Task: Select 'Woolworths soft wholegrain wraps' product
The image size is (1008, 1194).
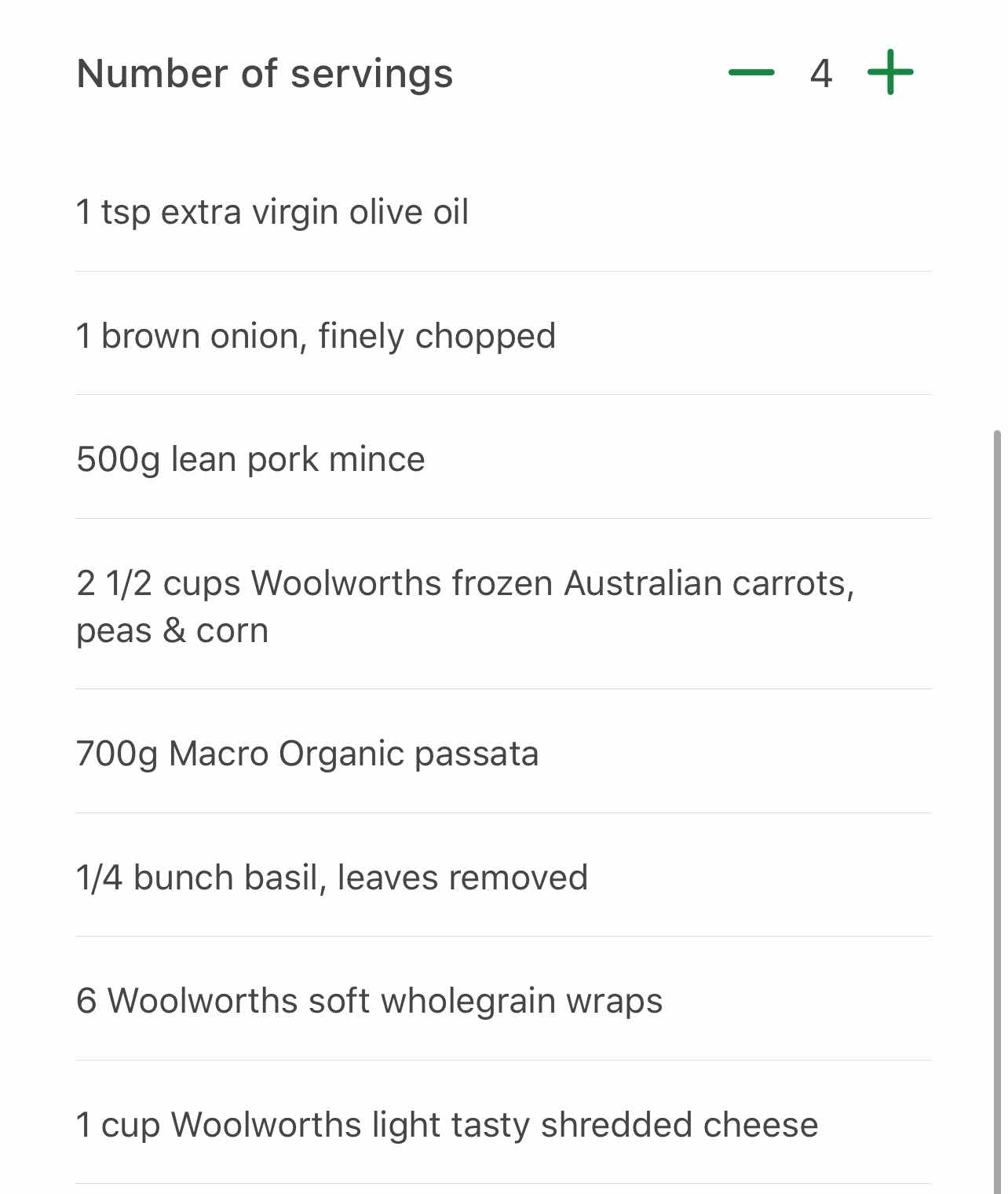Action: click(x=385, y=1001)
